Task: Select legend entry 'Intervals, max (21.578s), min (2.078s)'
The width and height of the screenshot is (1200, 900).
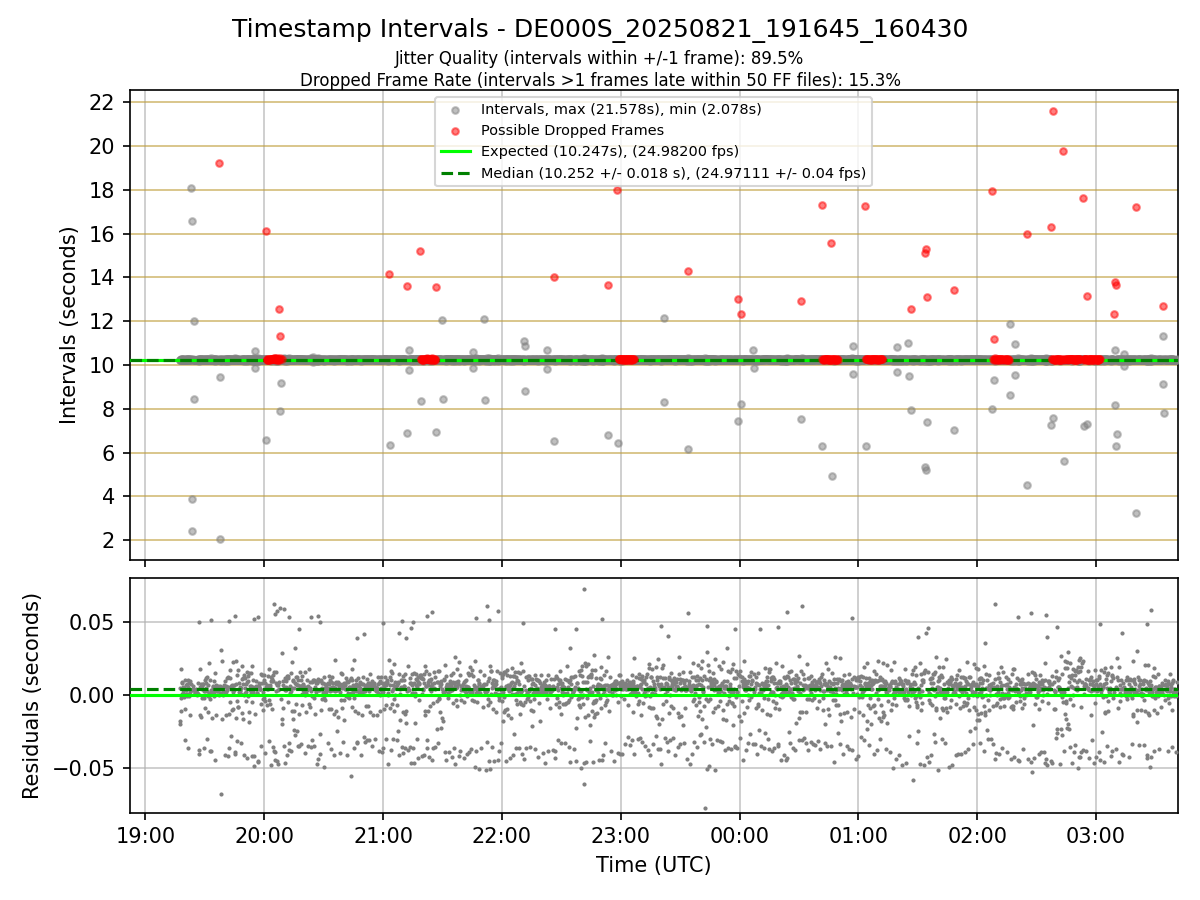Action: (x=621, y=109)
